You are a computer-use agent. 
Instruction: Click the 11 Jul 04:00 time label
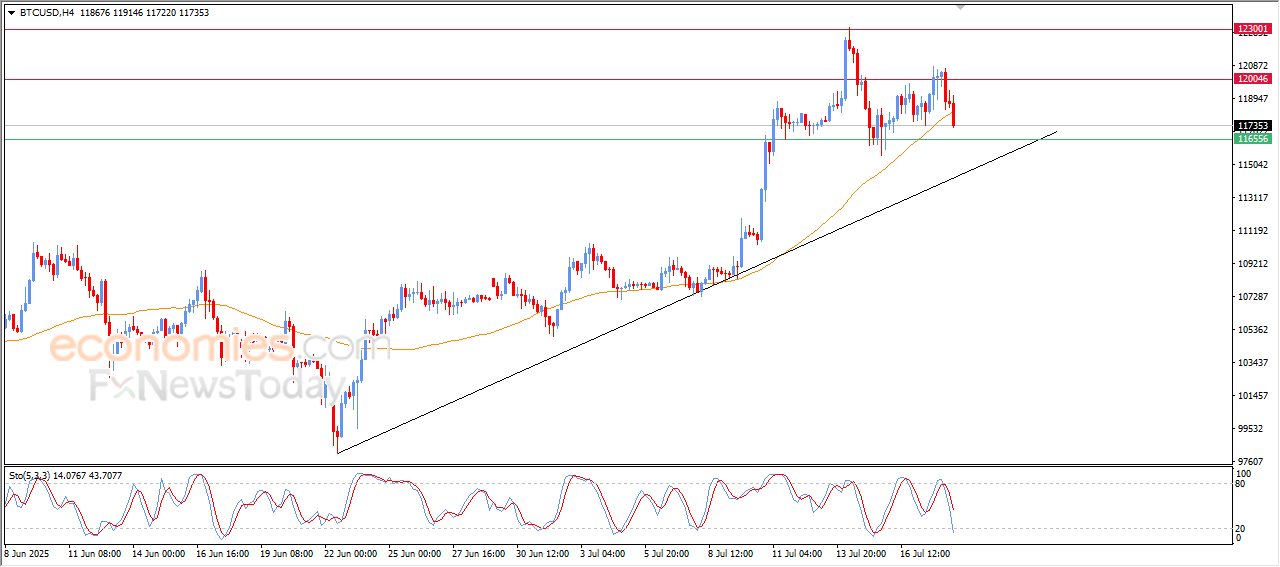click(797, 552)
